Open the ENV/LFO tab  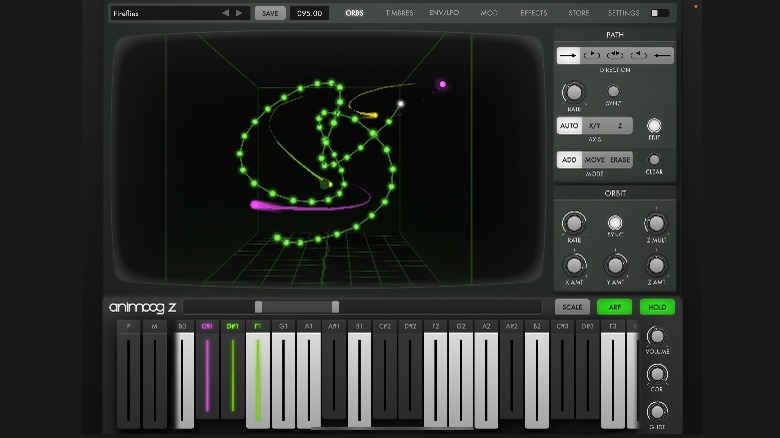[x=444, y=13]
